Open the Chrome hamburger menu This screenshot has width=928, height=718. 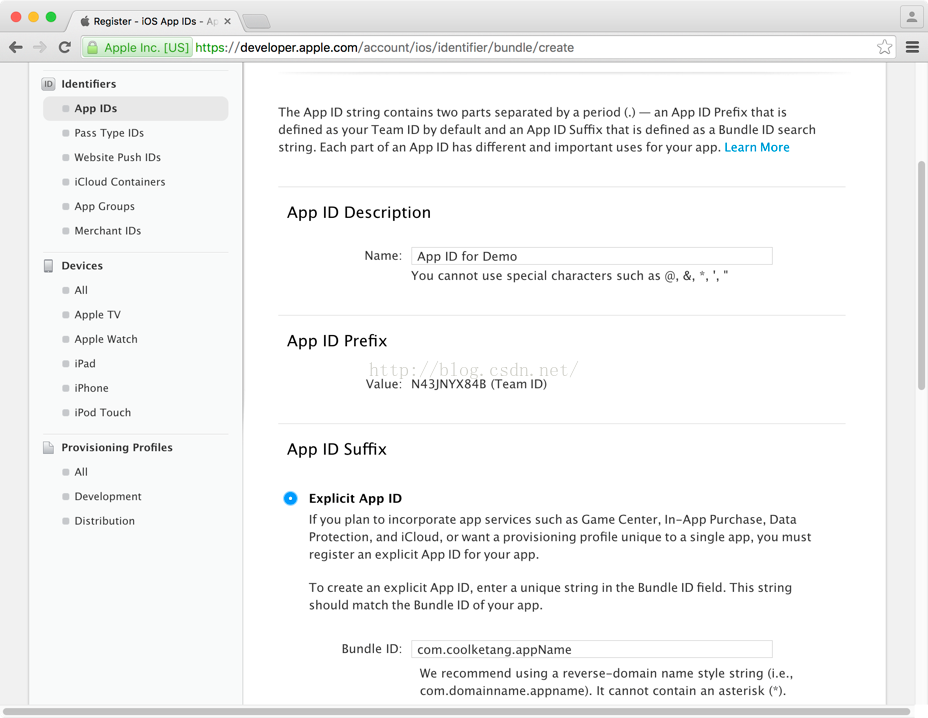coord(912,47)
